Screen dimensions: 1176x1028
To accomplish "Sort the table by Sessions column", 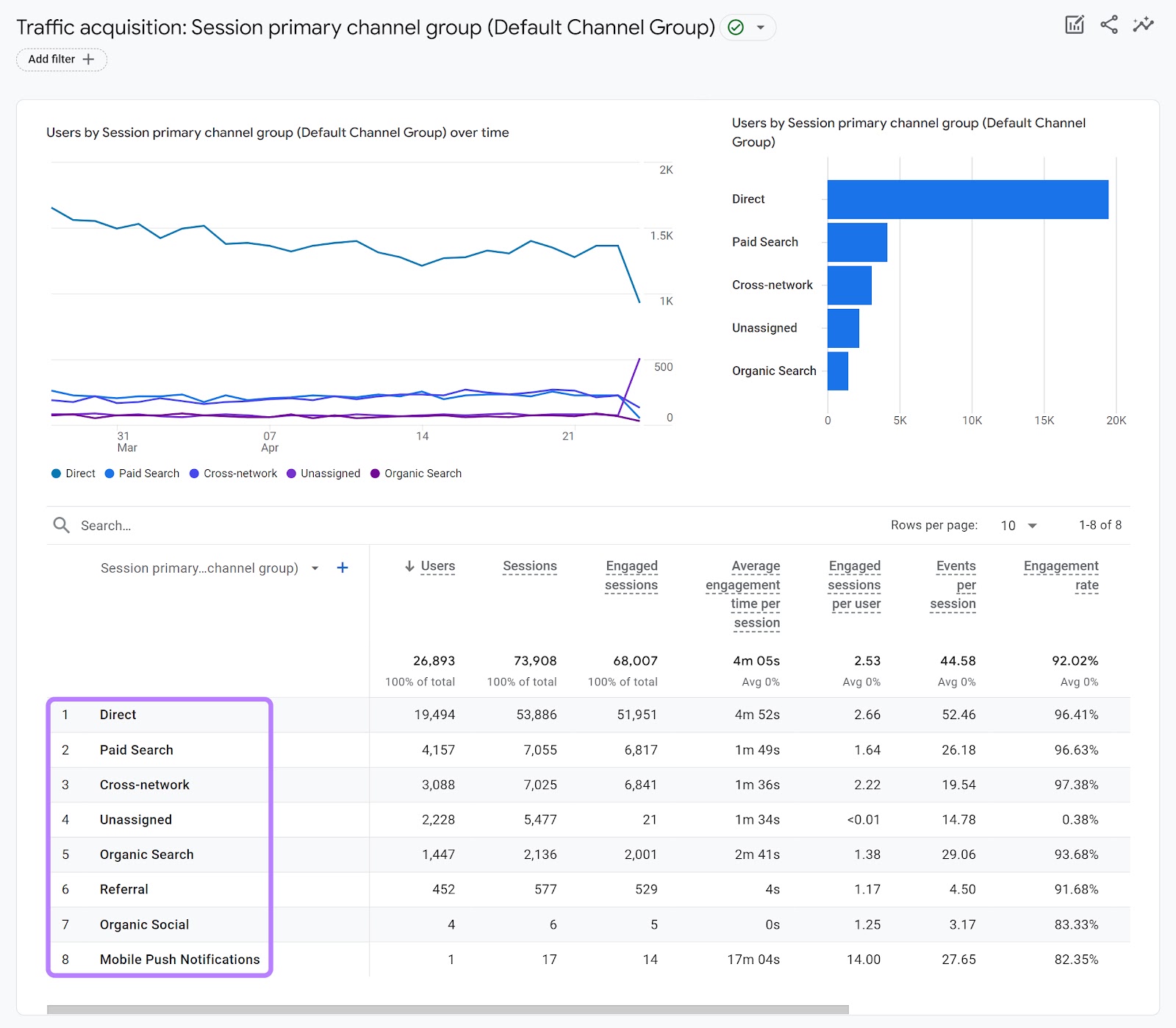I will (x=530, y=566).
